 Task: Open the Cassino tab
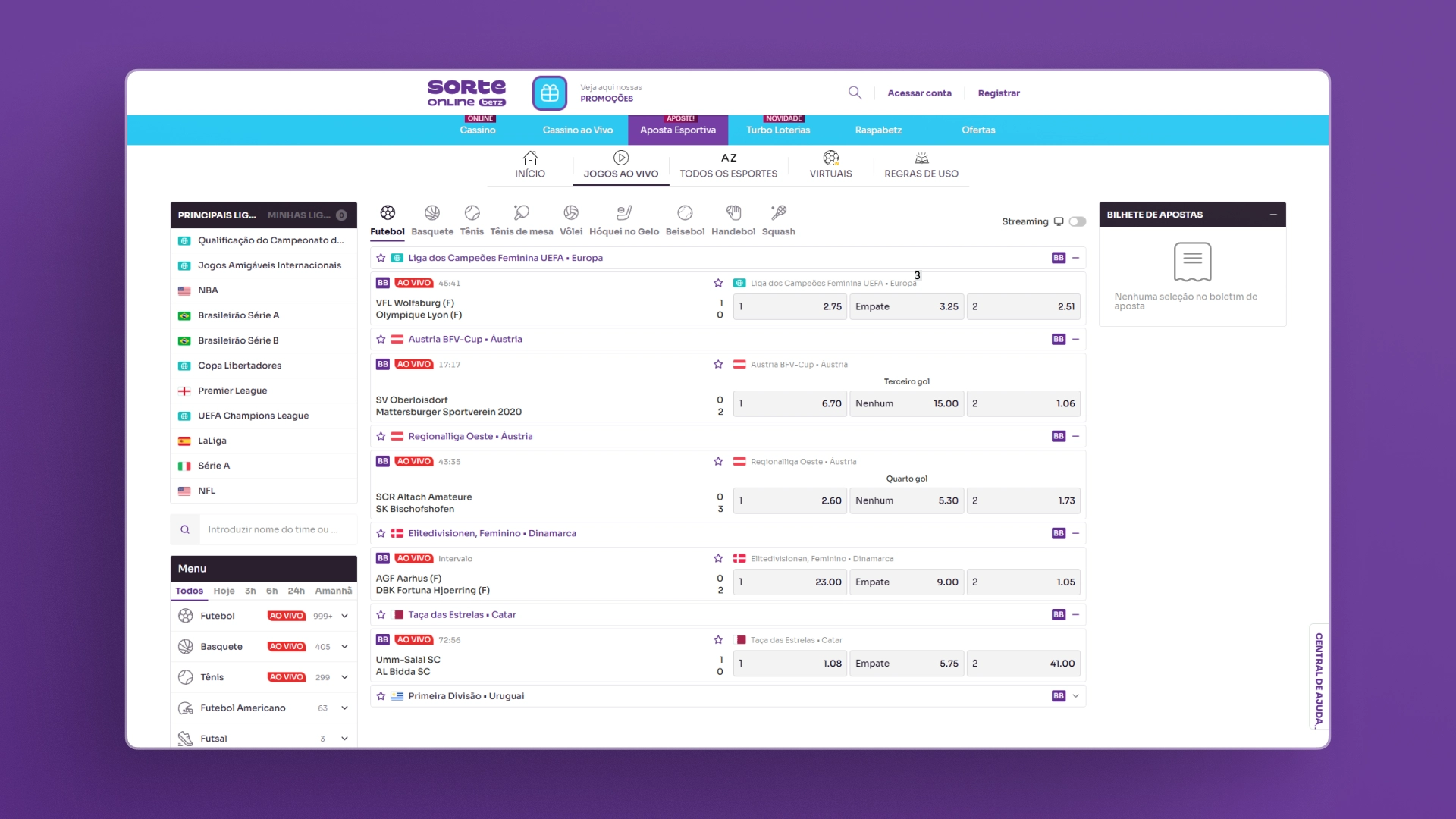tap(478, 130)
